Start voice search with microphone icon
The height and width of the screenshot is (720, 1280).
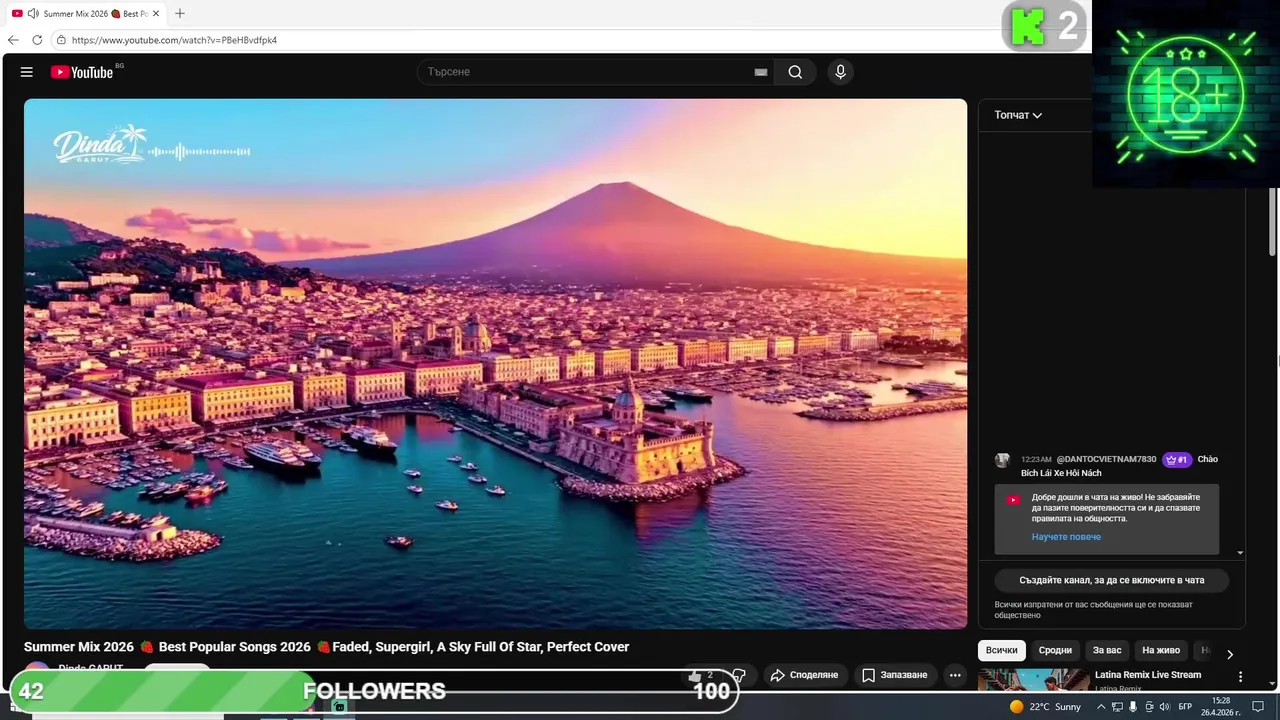point(840,72)
